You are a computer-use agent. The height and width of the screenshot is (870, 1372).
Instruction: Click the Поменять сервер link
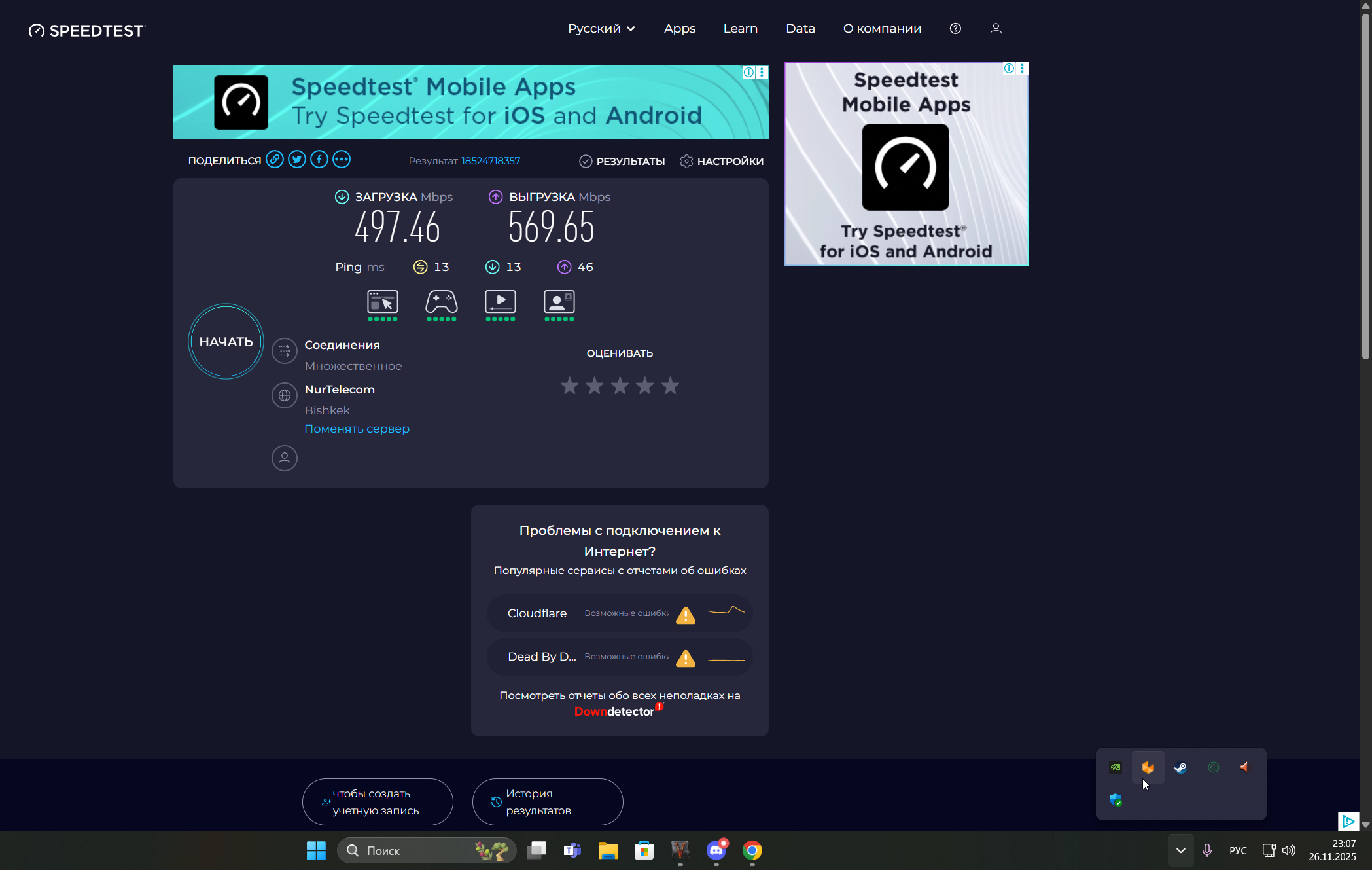coord(357,429)
